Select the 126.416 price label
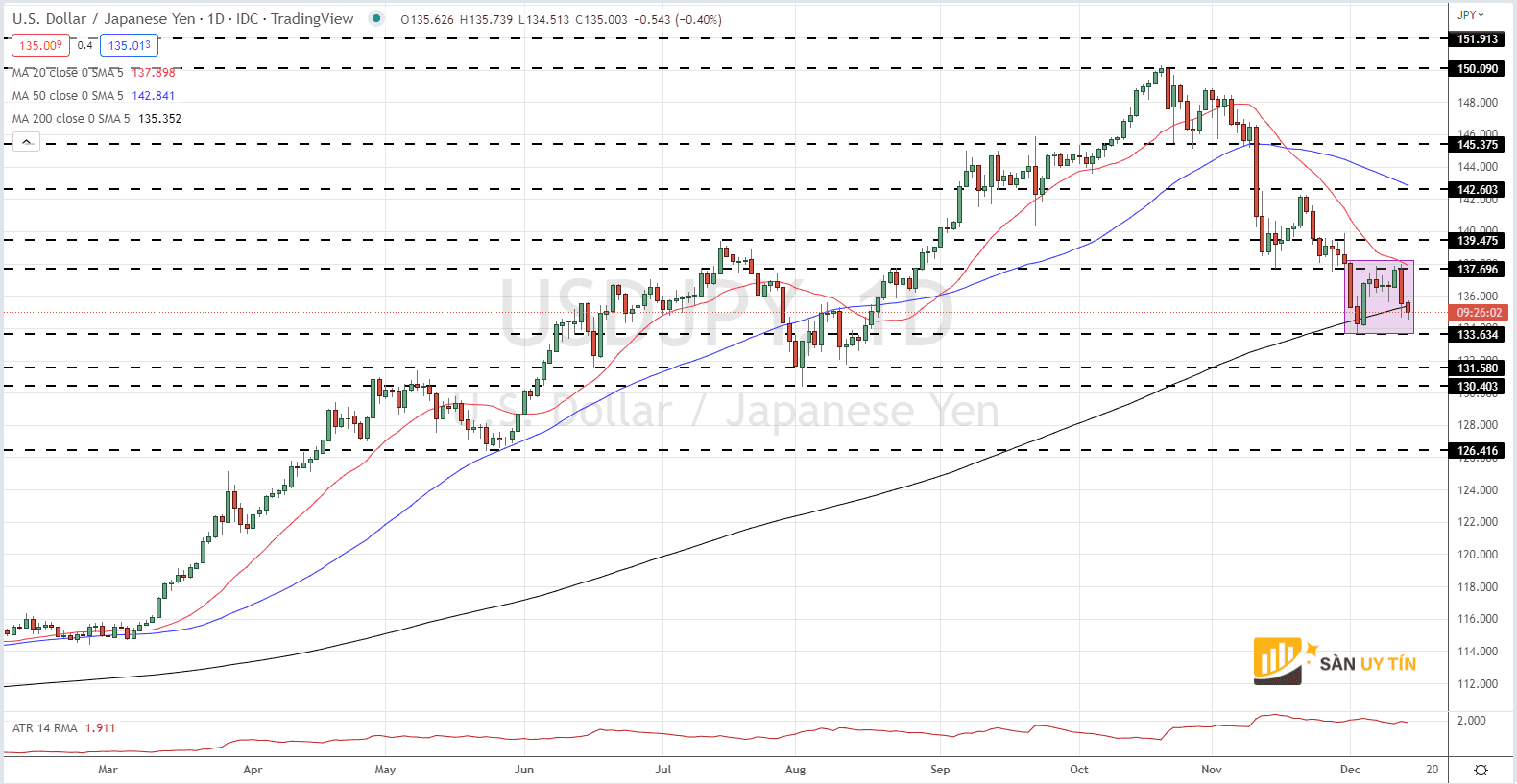This screenshot has height=784, width=1517. point(1478,451)
